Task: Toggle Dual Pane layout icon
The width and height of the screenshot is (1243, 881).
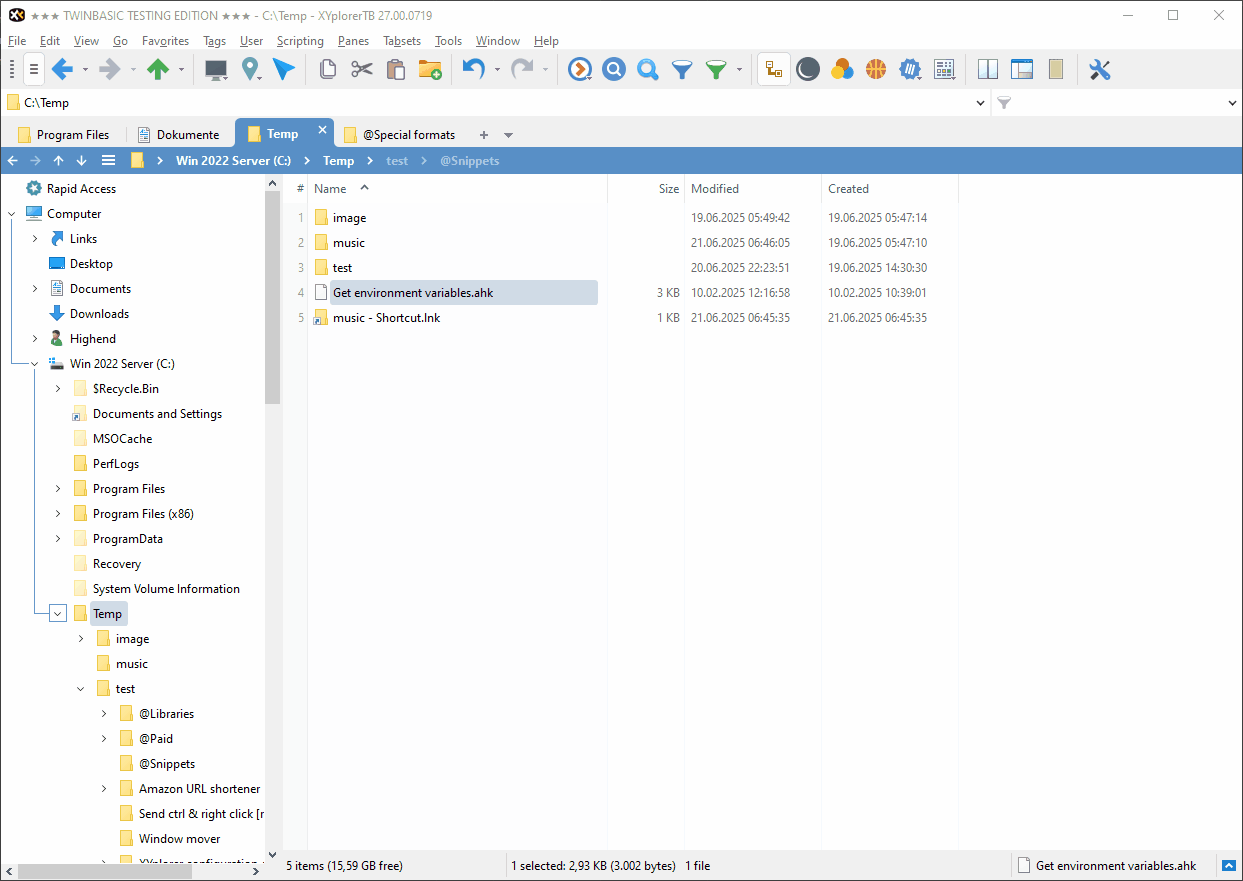Action: pos(988,69)
